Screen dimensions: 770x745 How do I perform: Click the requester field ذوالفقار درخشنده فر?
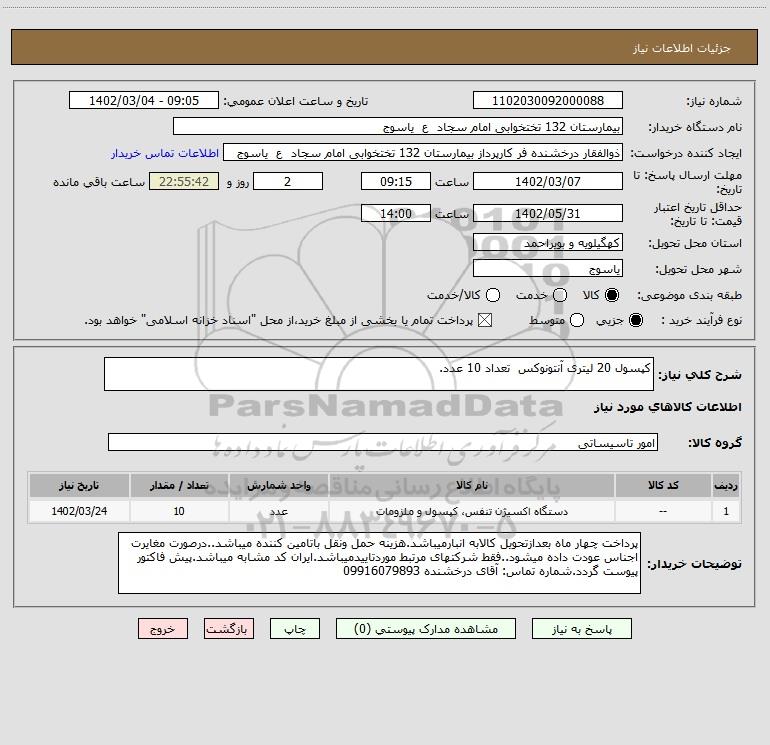(x=423, y=153)
